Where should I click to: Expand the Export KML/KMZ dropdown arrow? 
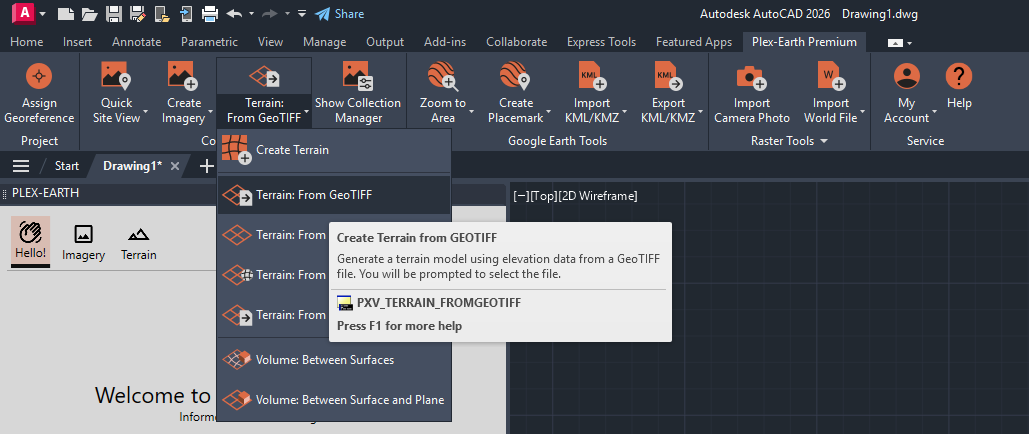(x=700, y=112)
